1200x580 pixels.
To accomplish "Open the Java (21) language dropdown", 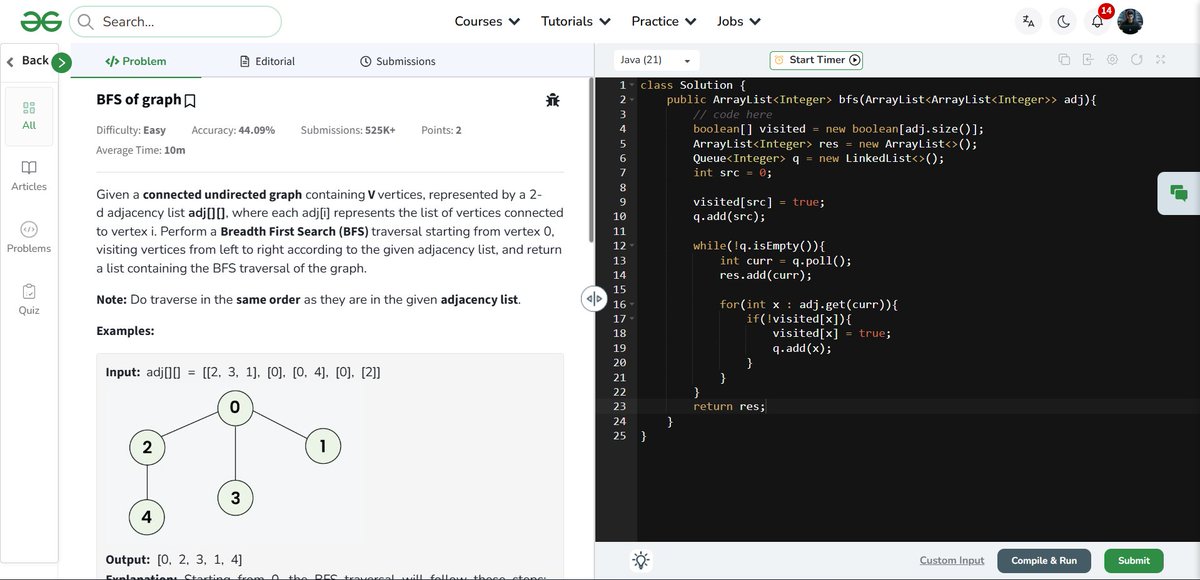I will tap(656, 60).
